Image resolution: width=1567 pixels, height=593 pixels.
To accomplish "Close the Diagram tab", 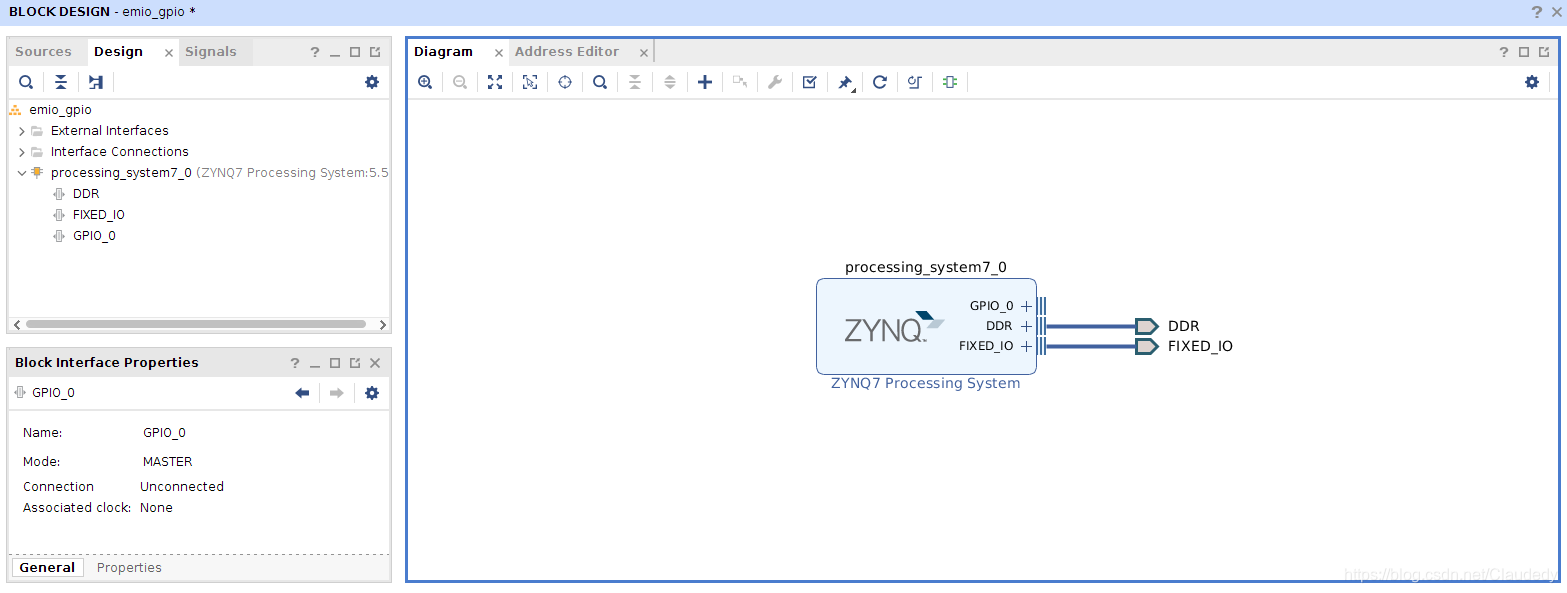I will (499, 53).
